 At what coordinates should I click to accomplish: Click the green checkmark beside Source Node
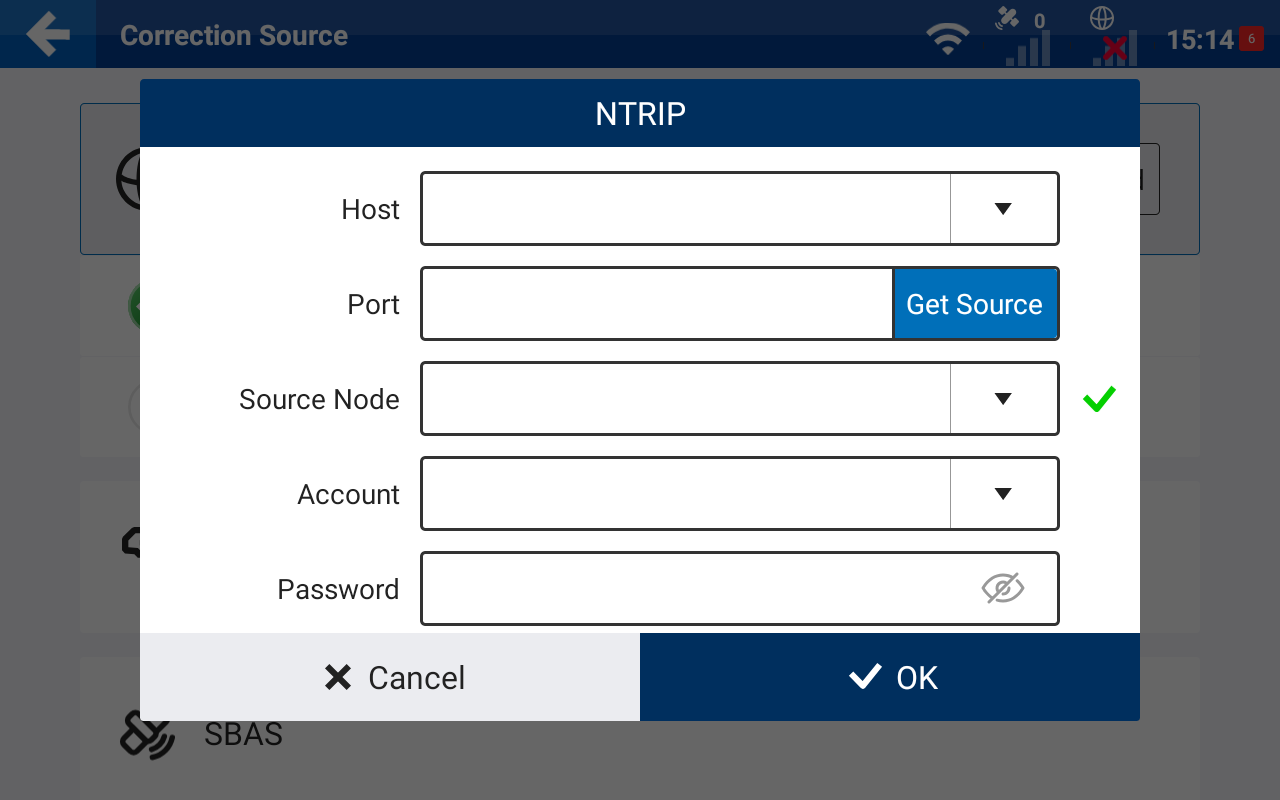(x=1099, y=399)
